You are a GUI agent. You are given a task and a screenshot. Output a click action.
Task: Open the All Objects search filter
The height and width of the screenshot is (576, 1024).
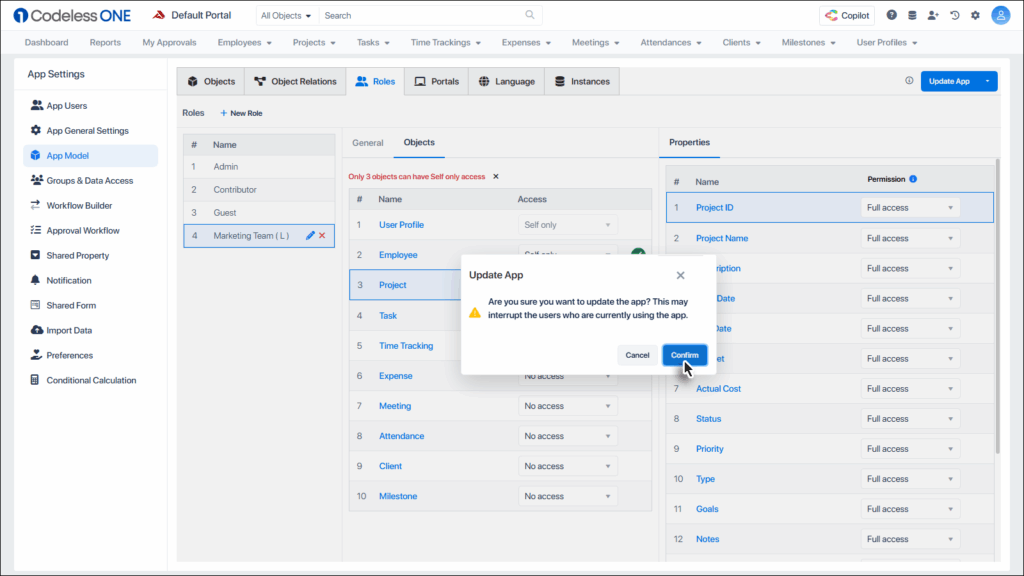click(x=286, y=16)
